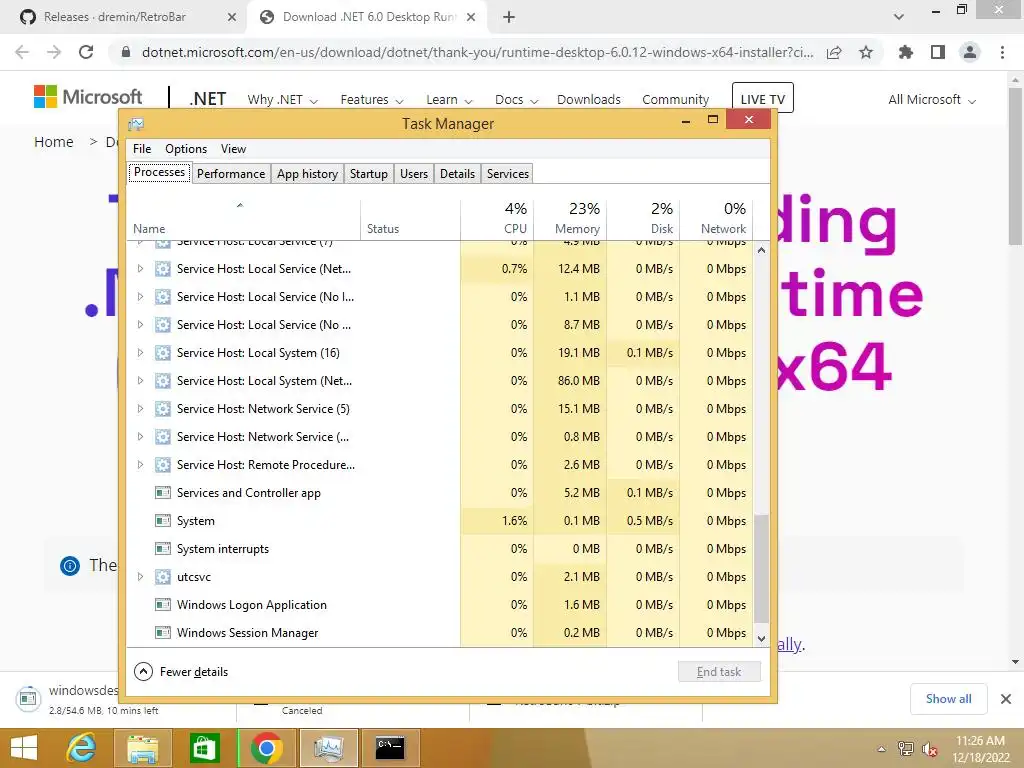Expand Service Host: Local Service (Net... row
The height and width of the screenshot is (768, 1024).
(x=140, y=268)
